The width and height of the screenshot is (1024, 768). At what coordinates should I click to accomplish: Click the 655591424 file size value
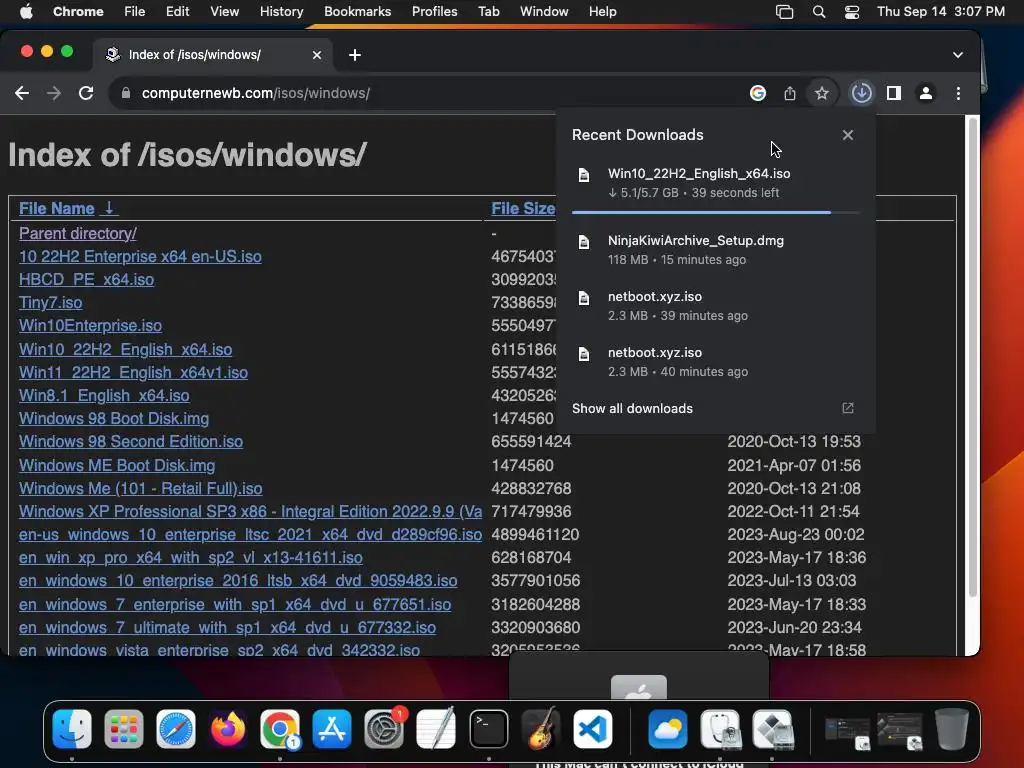[531, 441]
